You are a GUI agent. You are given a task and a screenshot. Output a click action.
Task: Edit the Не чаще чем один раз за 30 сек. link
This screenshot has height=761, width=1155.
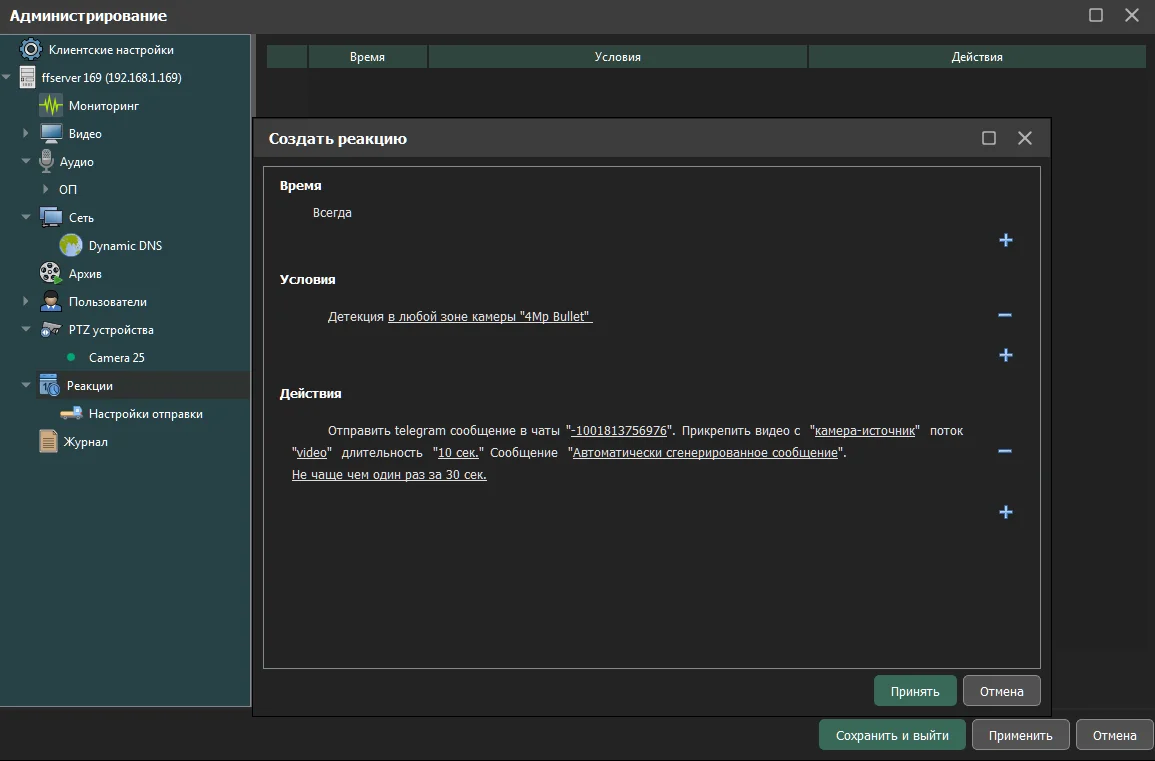389,474
